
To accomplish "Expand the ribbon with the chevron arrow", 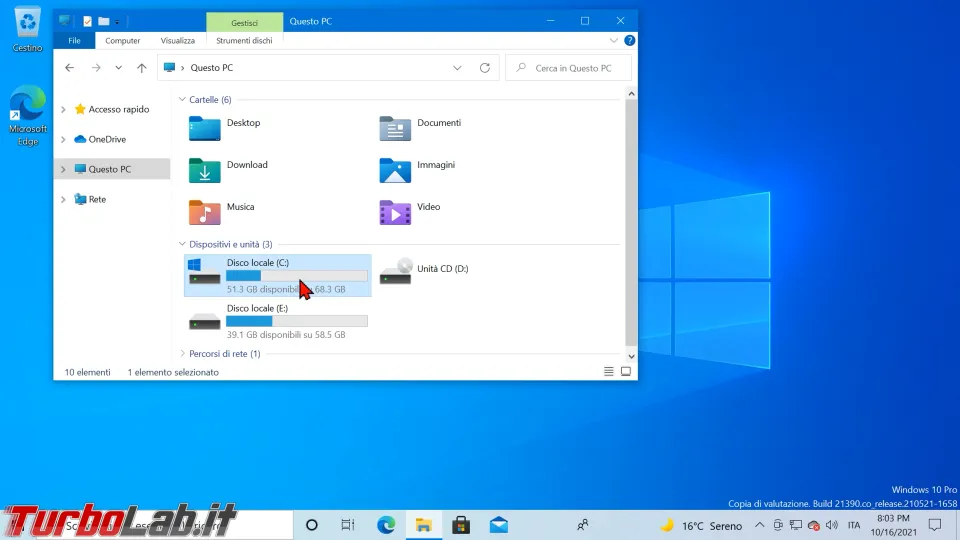I will point(614,41).
